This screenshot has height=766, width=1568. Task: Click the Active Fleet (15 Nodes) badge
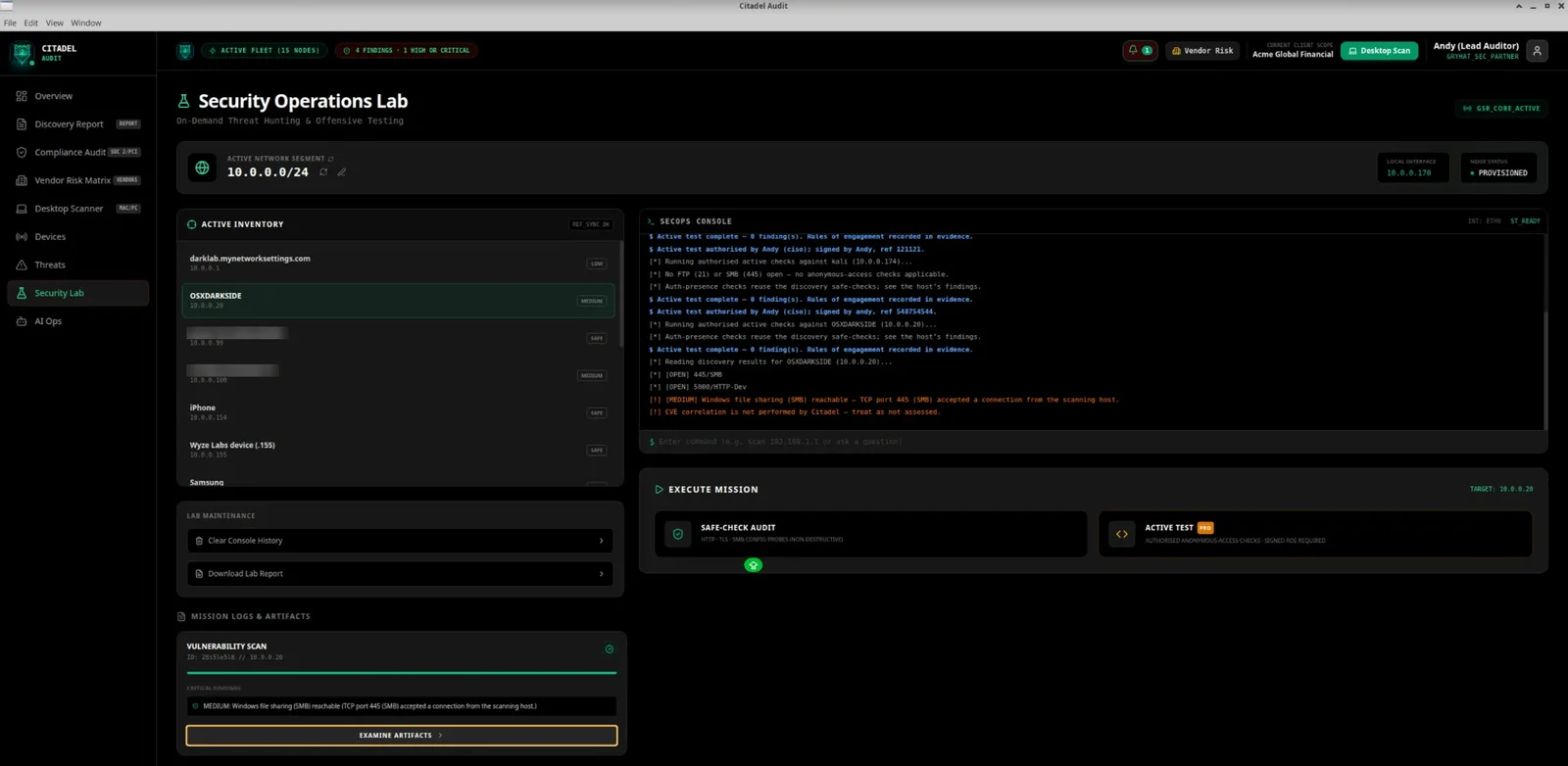[x=264, y=50]
